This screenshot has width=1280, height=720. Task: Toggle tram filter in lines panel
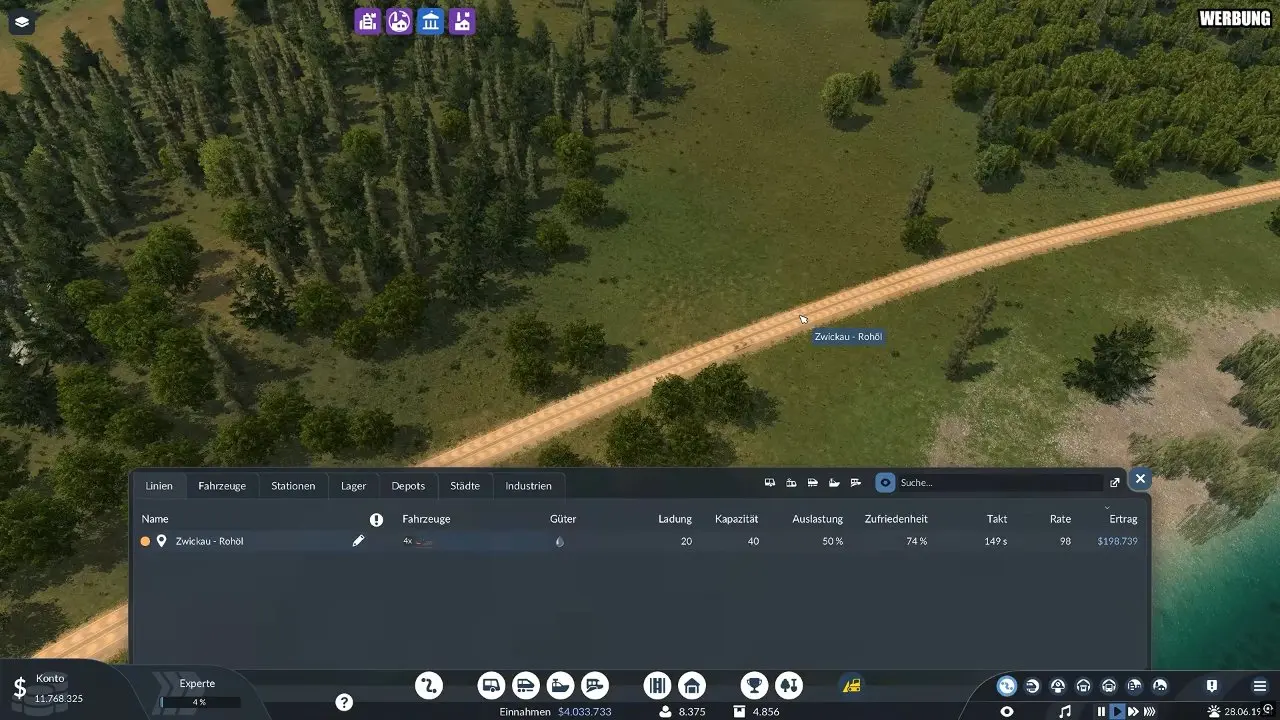point(791,483)
